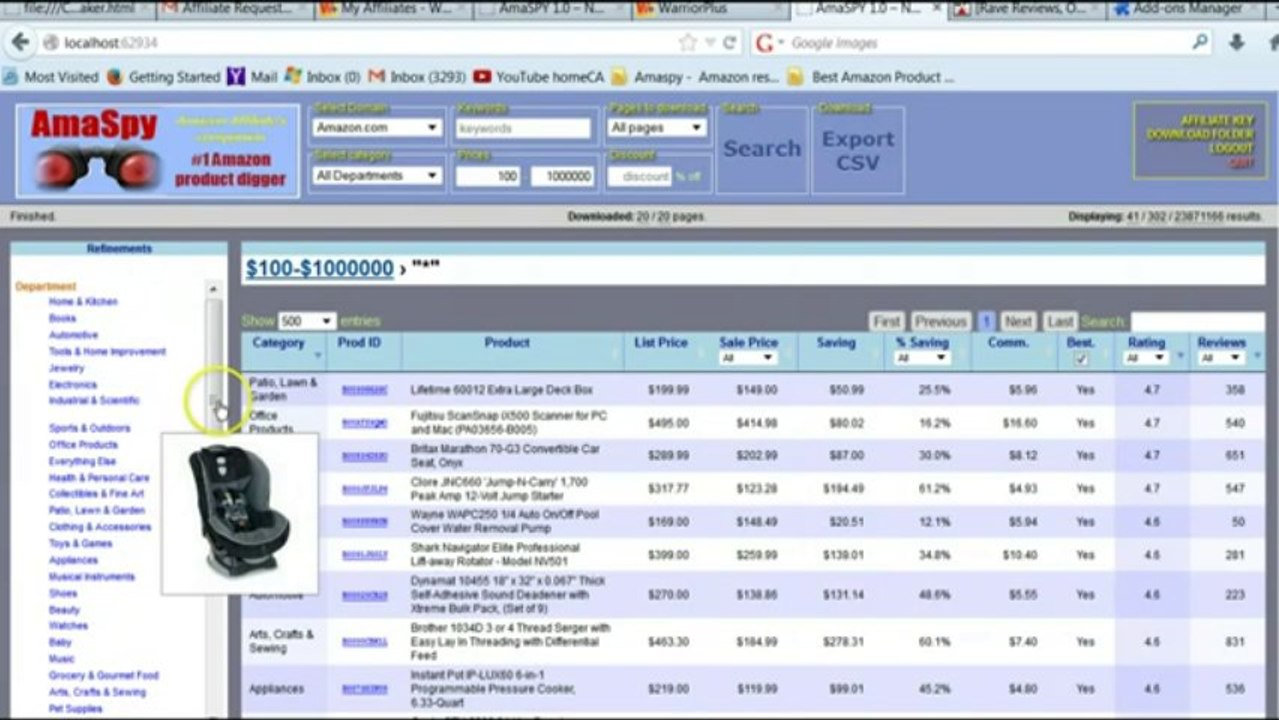Open the Inbox (0) bookmark

click(322, 77)
